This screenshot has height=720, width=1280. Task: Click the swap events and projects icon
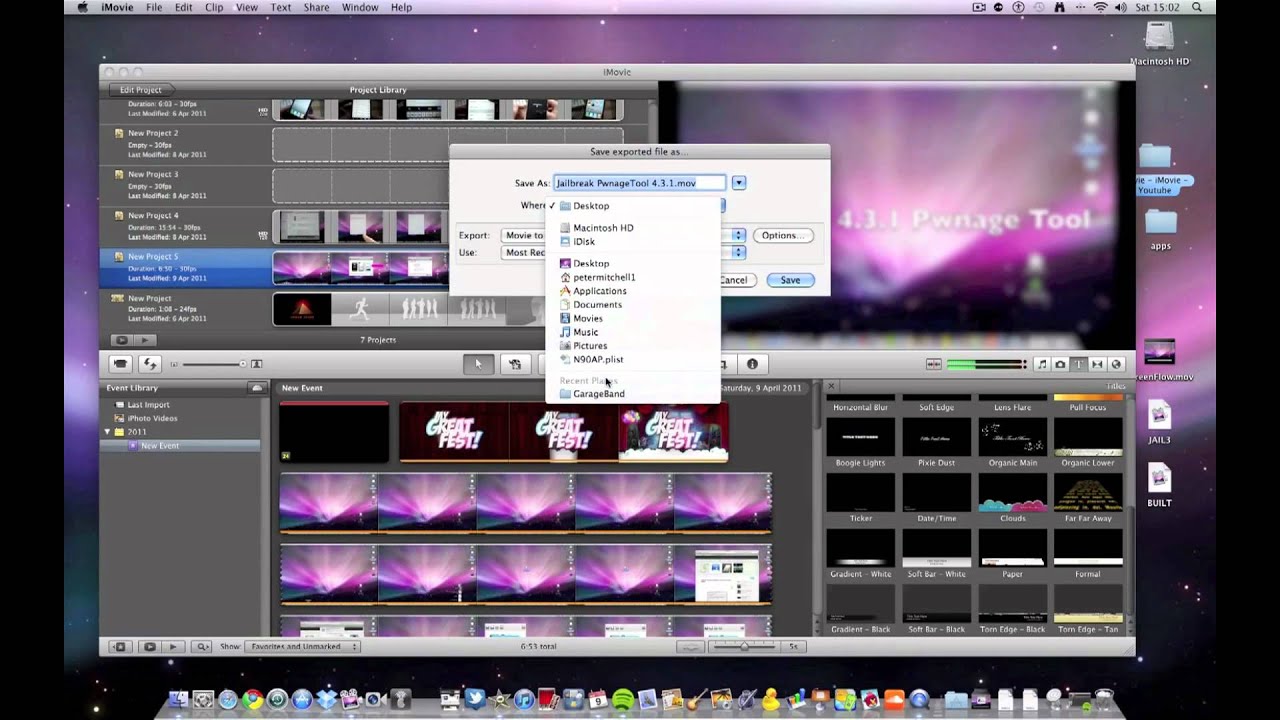pos(150,364)
